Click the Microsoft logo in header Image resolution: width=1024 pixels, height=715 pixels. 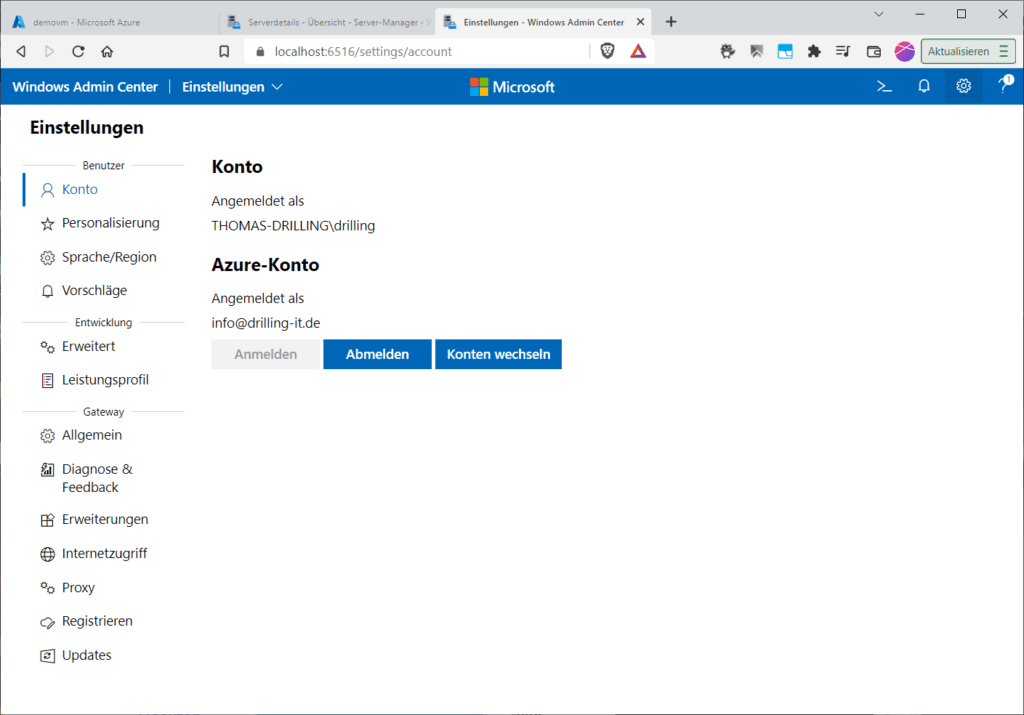(512, 87)
